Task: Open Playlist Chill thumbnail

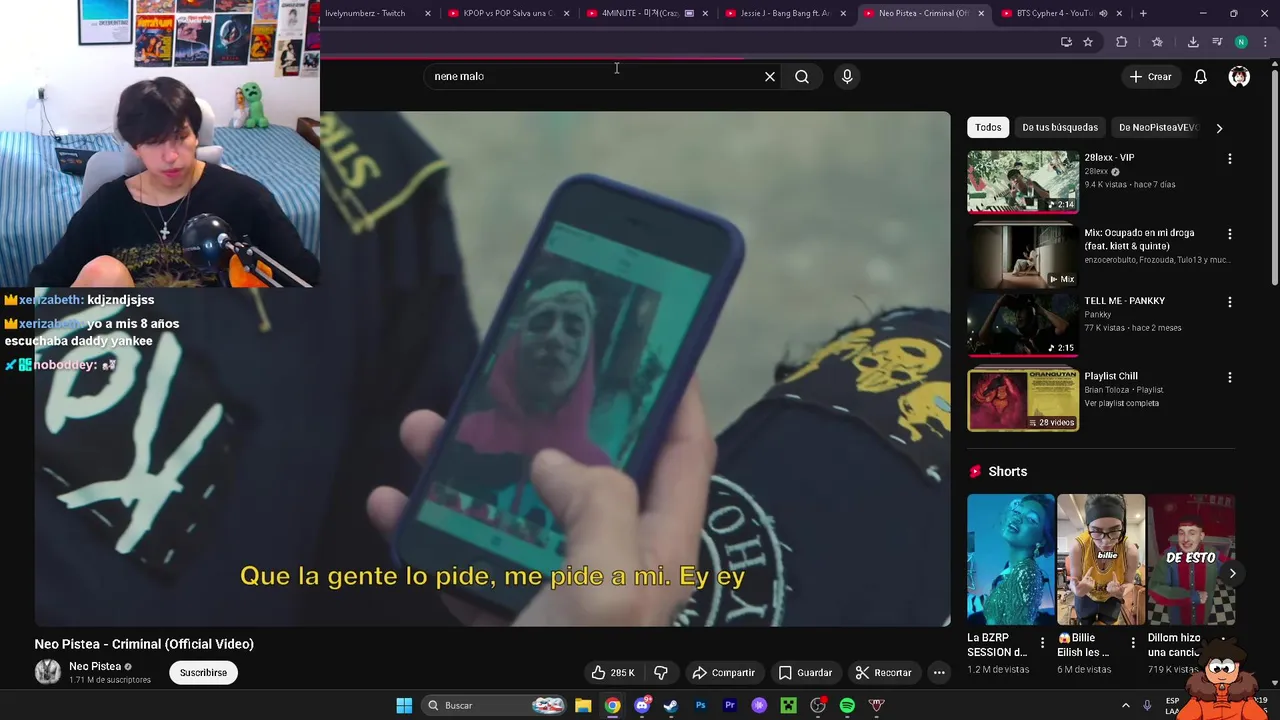Action: pos(1023,400)
